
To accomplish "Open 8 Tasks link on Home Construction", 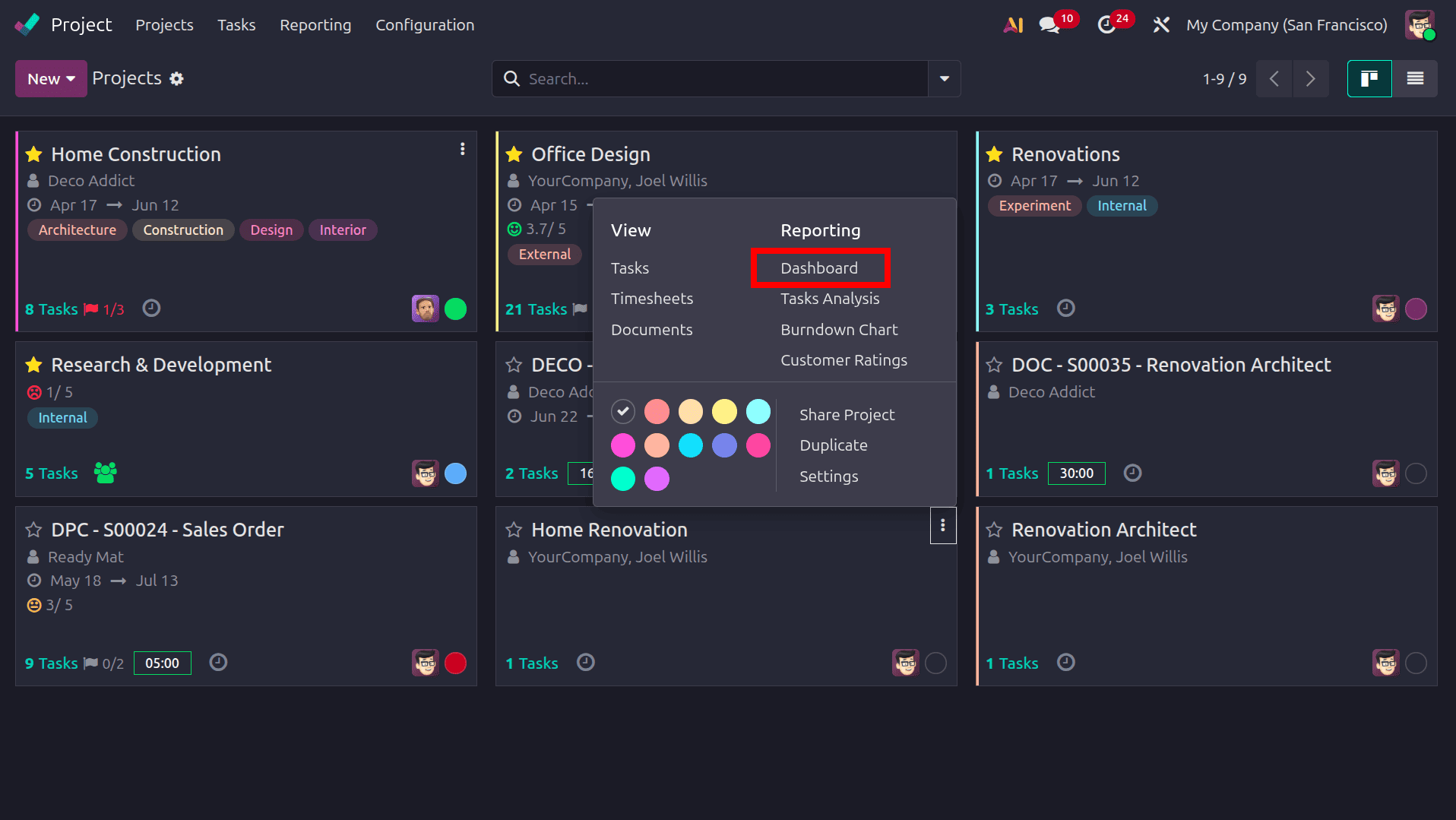I will [x=52, y=309].
